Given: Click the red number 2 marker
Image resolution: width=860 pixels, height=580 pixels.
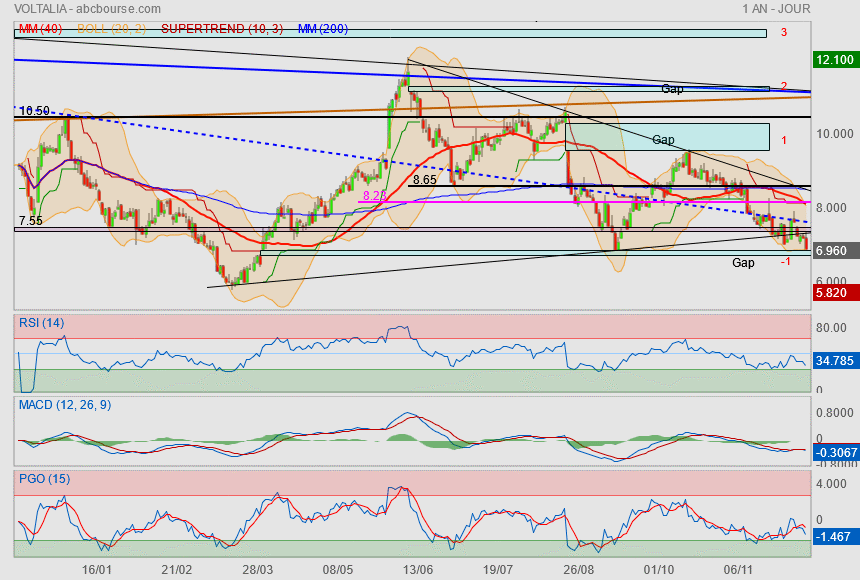Looking at the screenshot, I should pos(784,86).
